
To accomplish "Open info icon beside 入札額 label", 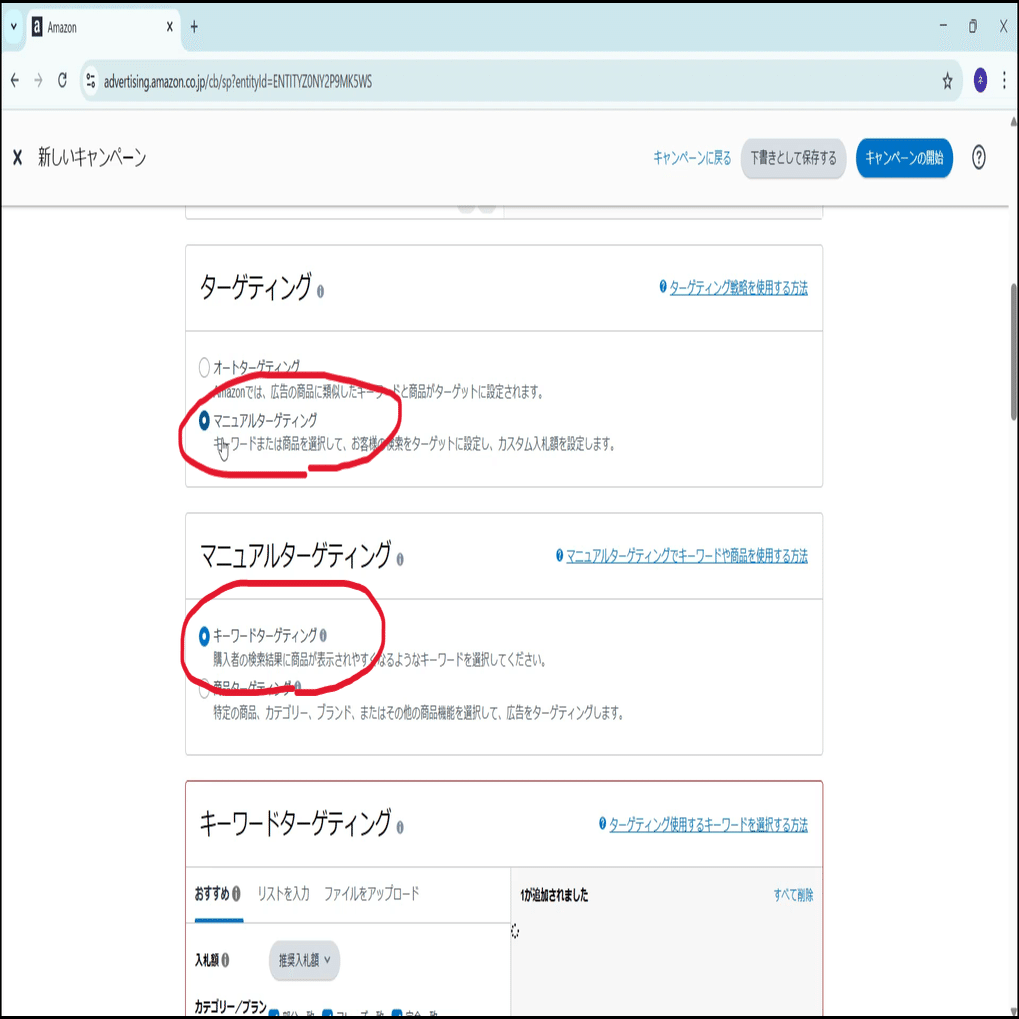I will click(x=225, y=961).
